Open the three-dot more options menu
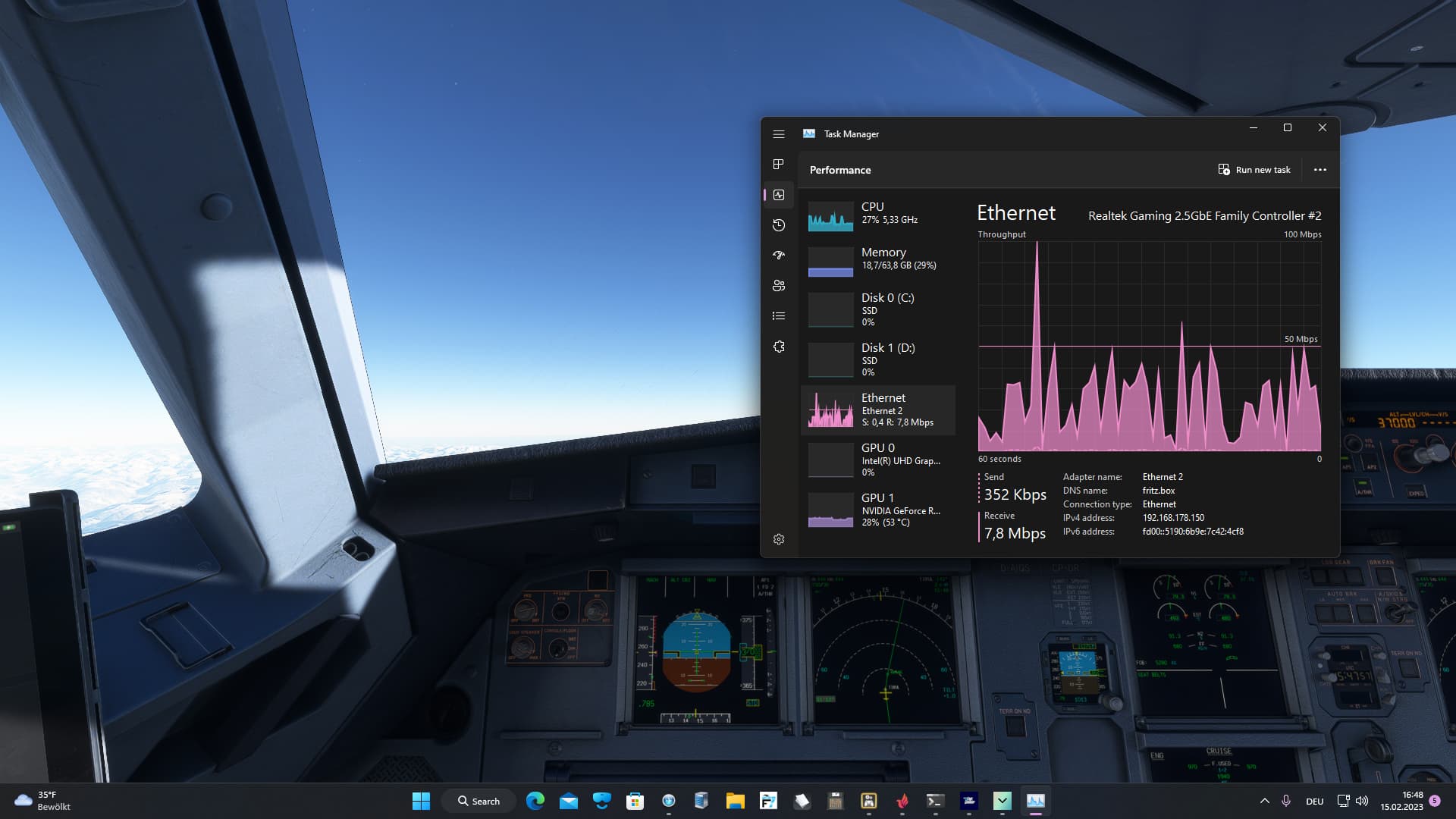The width and height of the screenshot is (1456, 819). tap(1319, 170)
